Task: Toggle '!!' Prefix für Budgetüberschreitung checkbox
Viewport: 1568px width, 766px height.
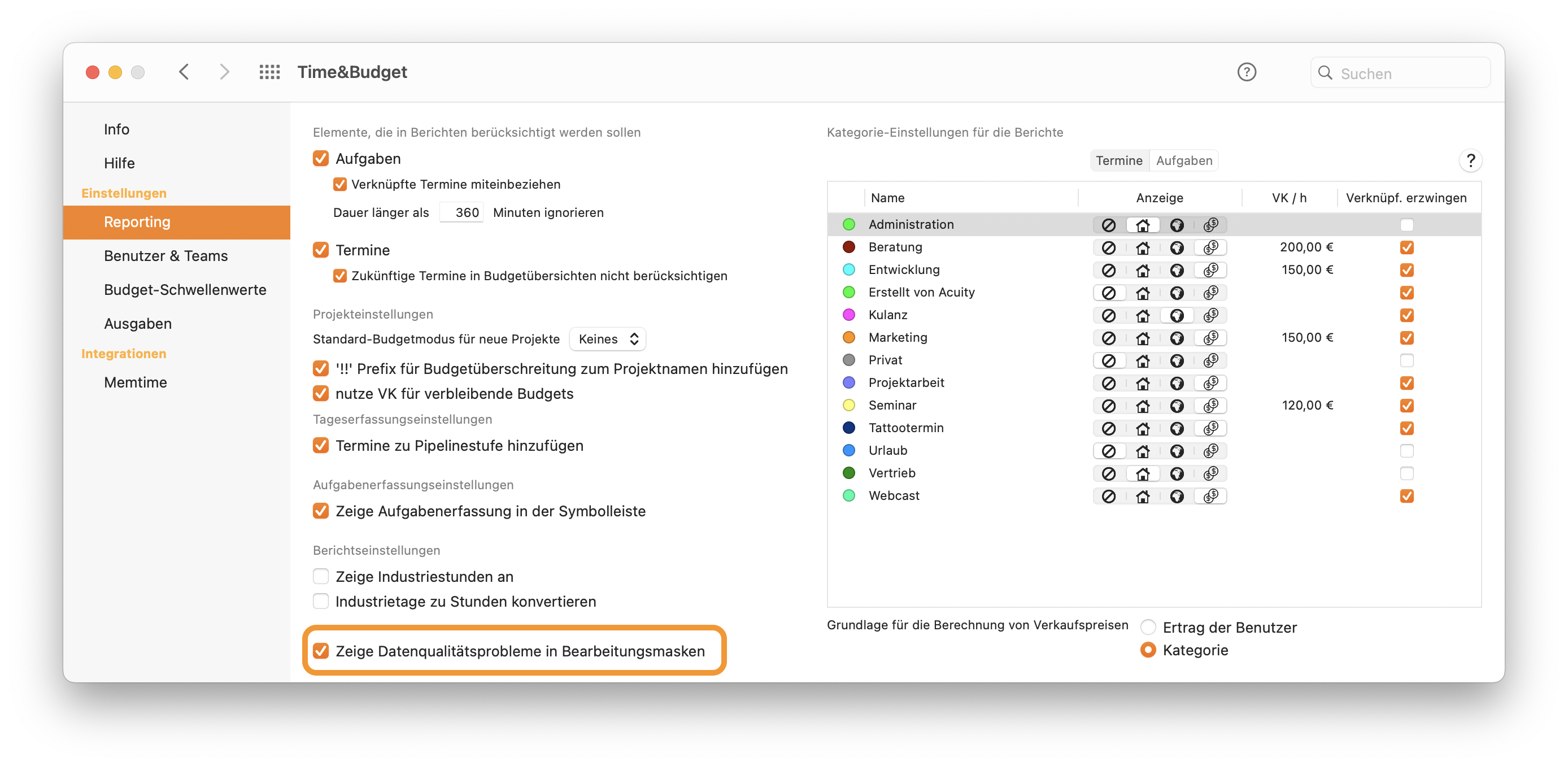Action: (x=321, y=368)
